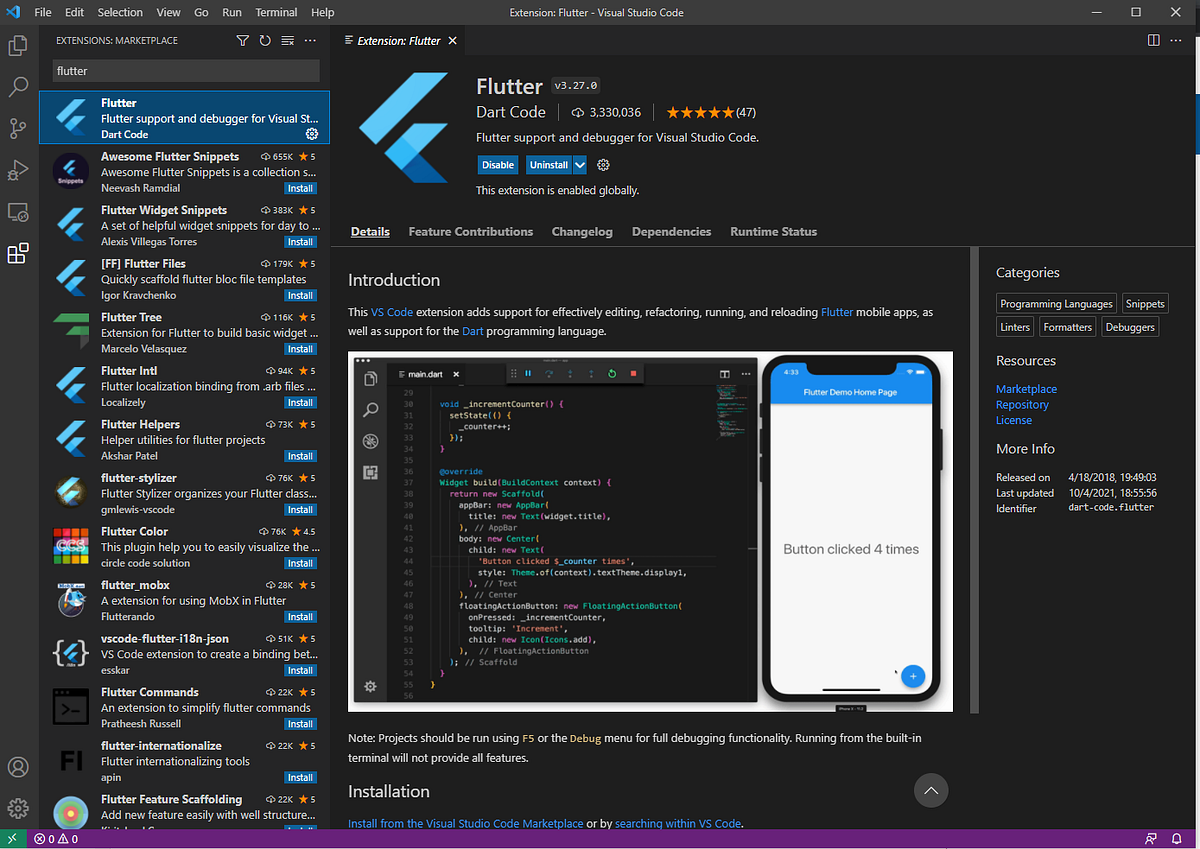This screenshot has width=1200, height=849.
Task: Open the Run and Debug view
Action: pyautogui.click(x=18, y=170)
